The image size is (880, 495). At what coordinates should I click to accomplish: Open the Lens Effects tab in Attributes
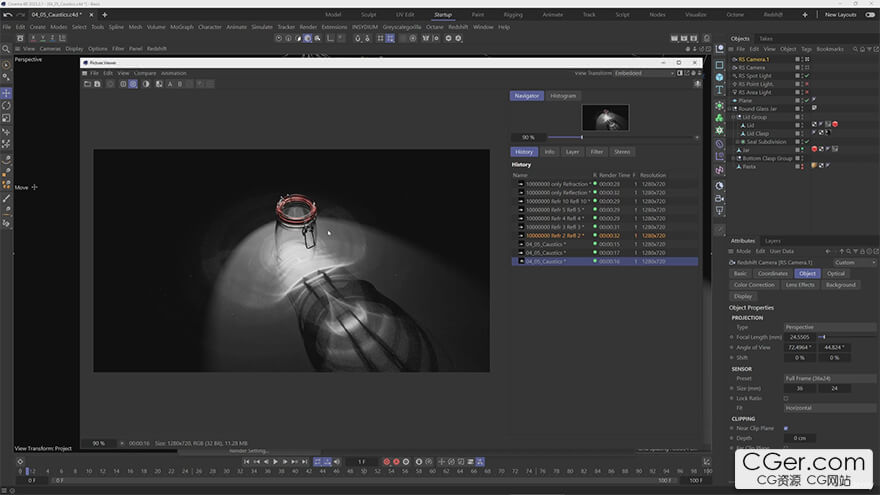coord(800,285)
